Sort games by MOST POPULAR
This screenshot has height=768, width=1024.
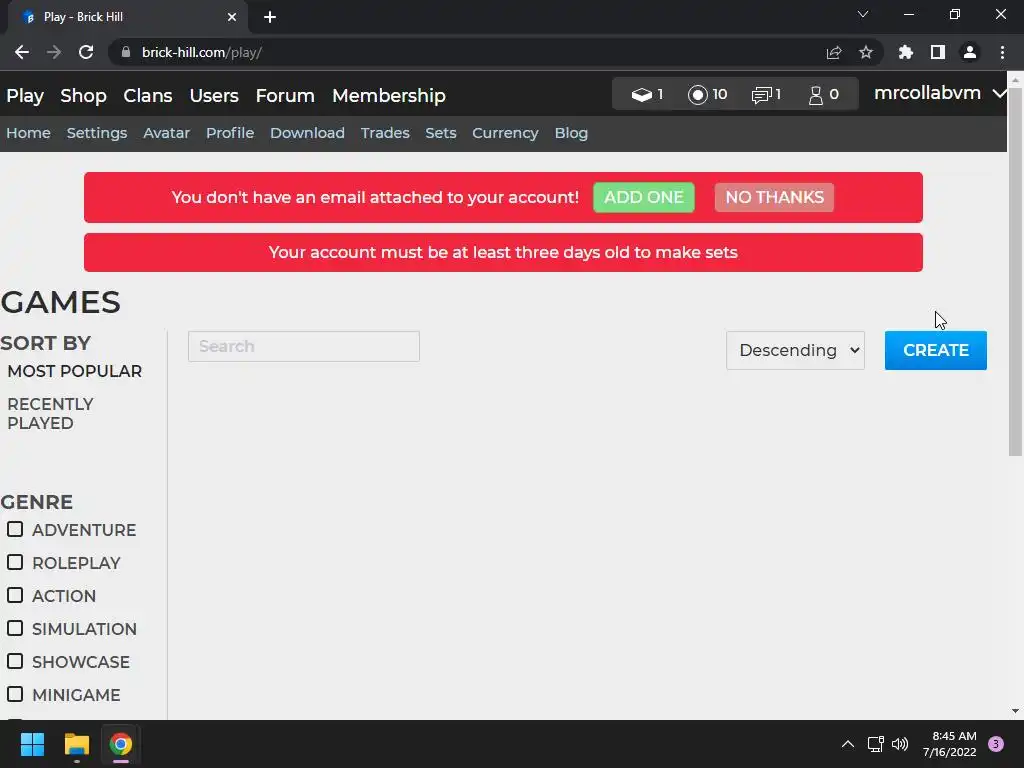pyautogui.click(x=74, y=371)
